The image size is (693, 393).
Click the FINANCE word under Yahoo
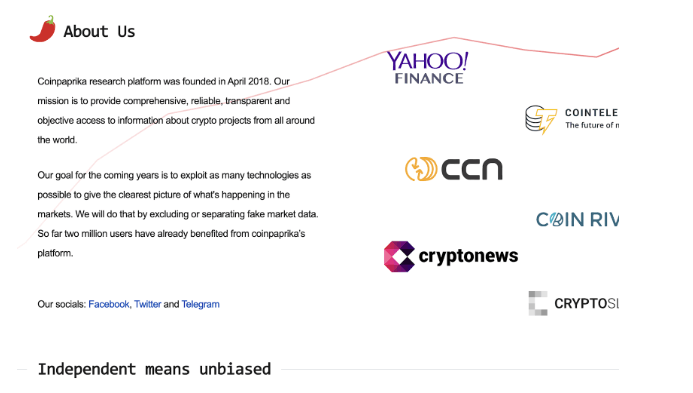[x=429, y=79]
